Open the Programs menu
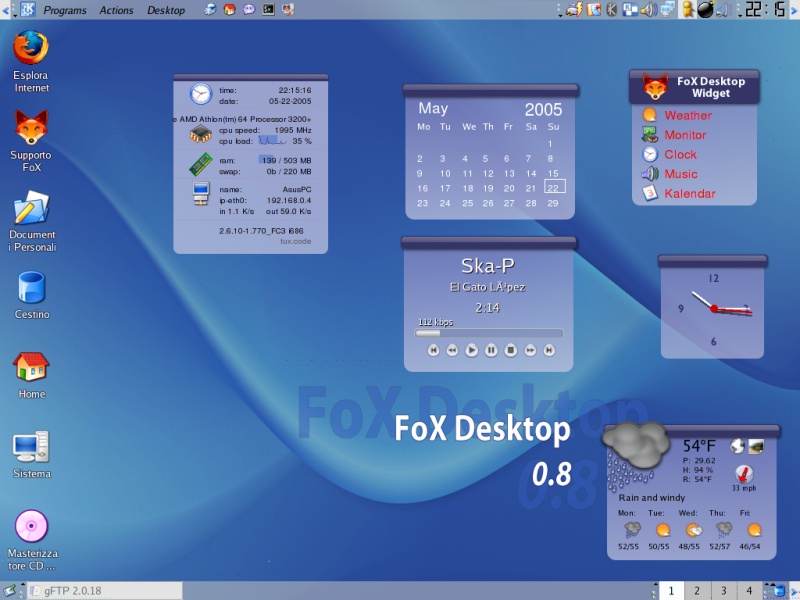 point(65,10)
